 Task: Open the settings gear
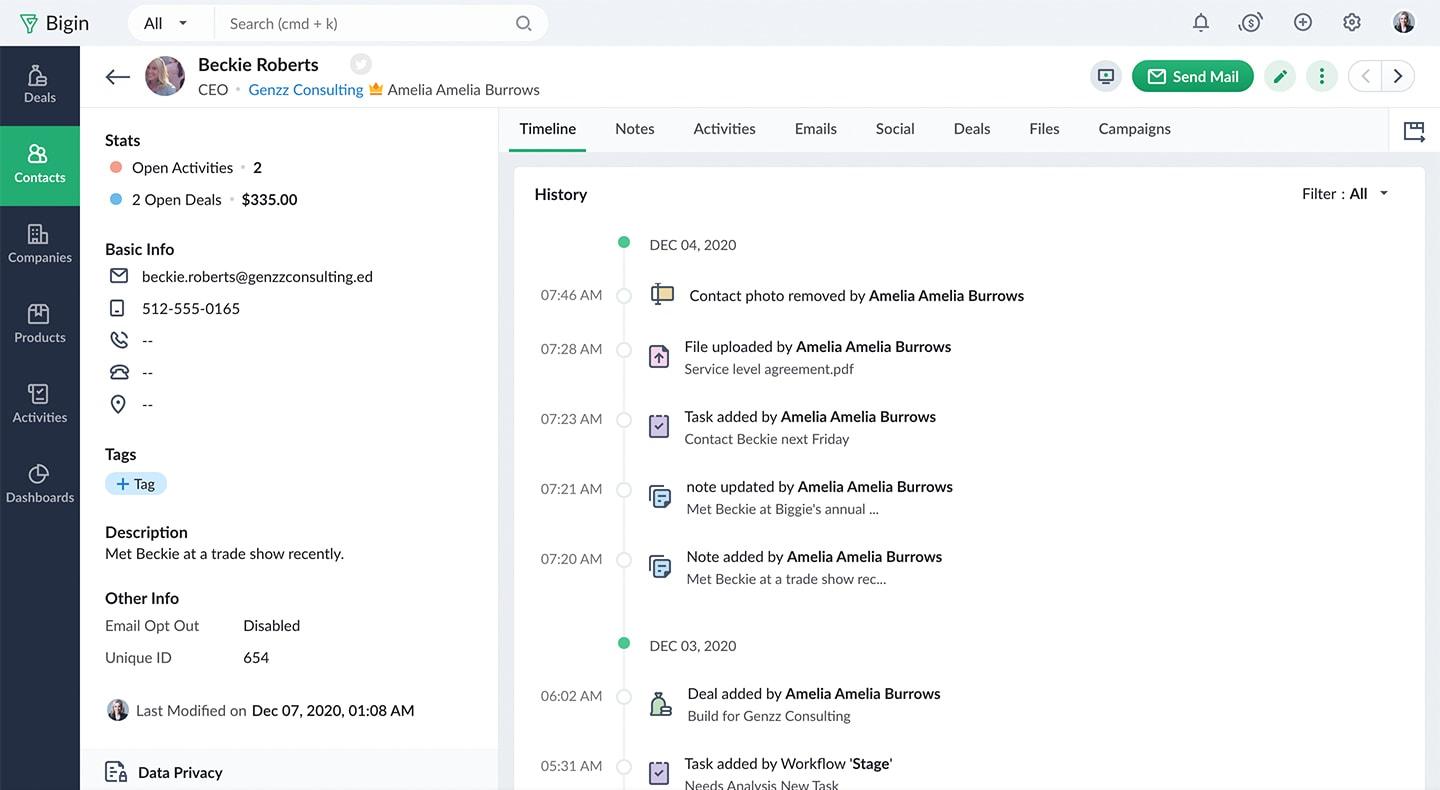pos(1352,23)
